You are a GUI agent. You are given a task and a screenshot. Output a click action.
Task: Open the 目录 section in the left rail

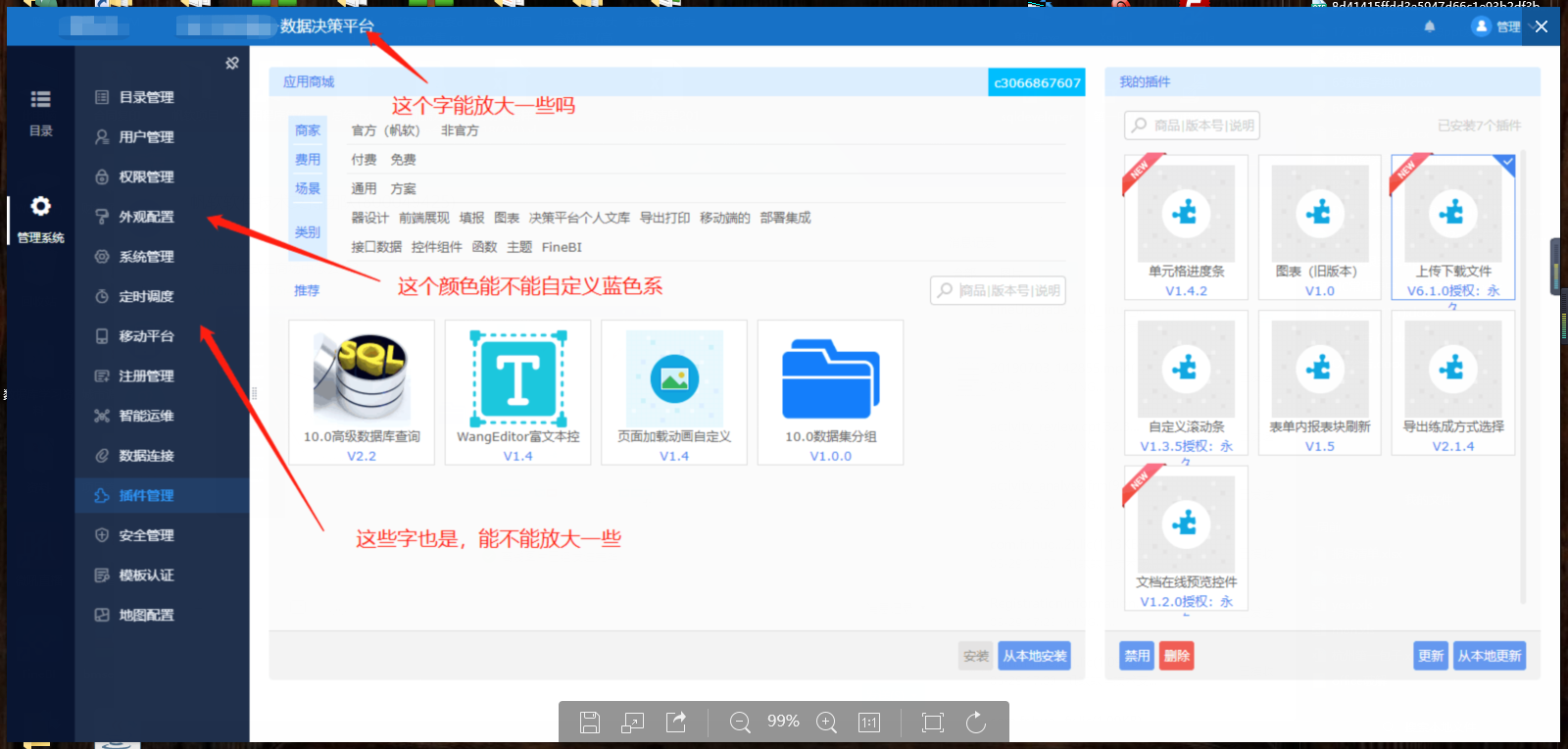click(40, 112)
